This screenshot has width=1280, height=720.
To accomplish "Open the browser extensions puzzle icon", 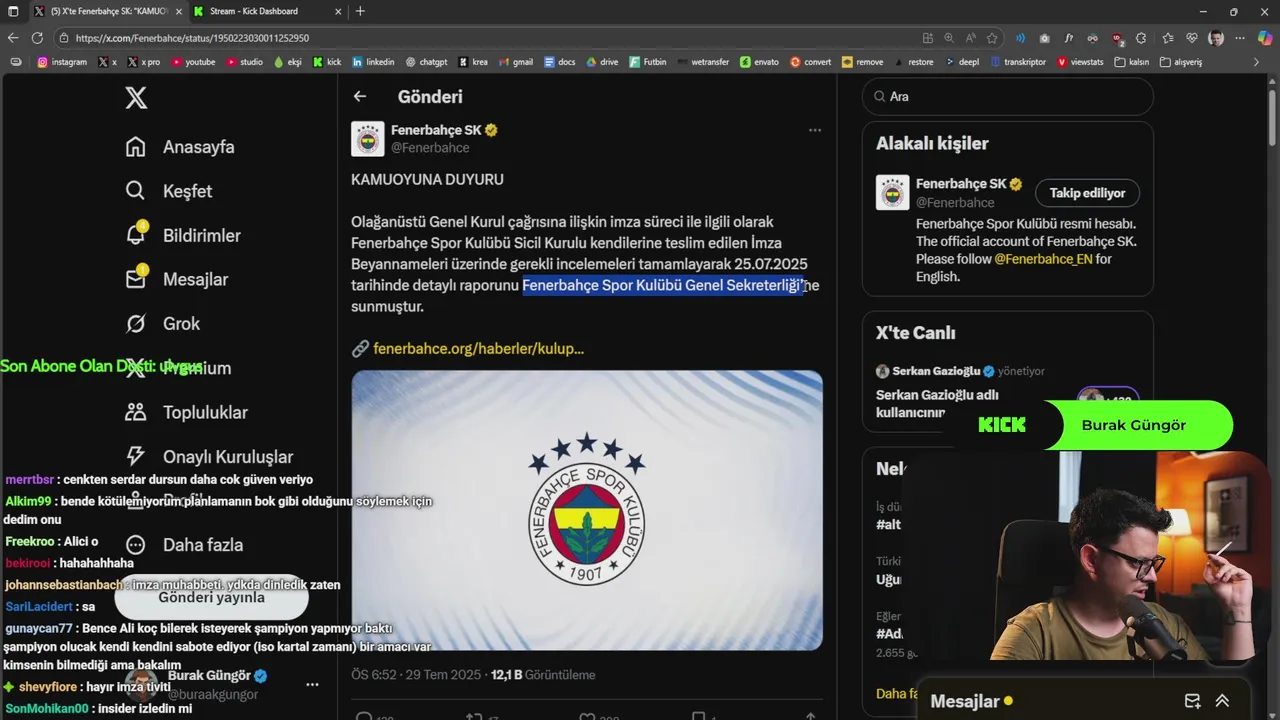I will 1142,38.
